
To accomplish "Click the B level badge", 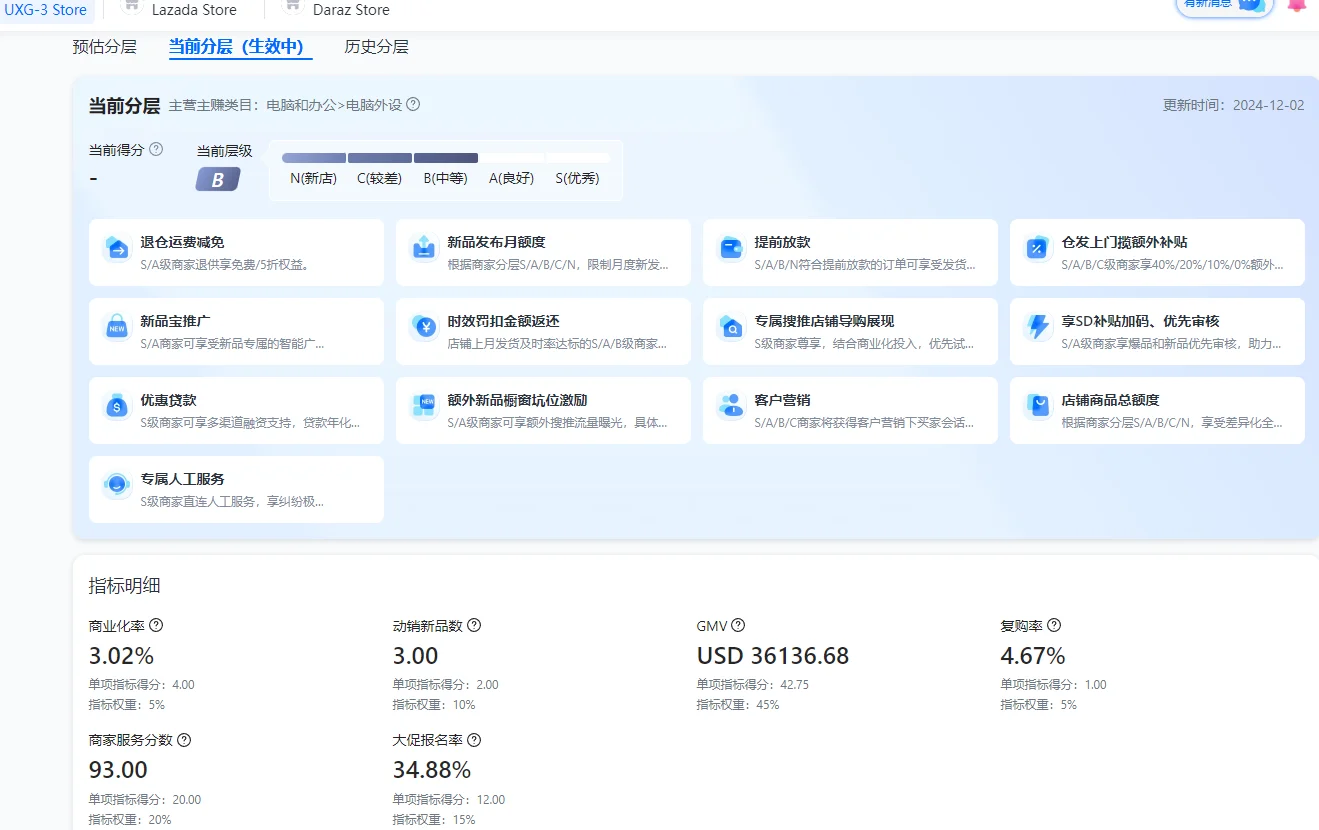I will (x=217, y=179).
